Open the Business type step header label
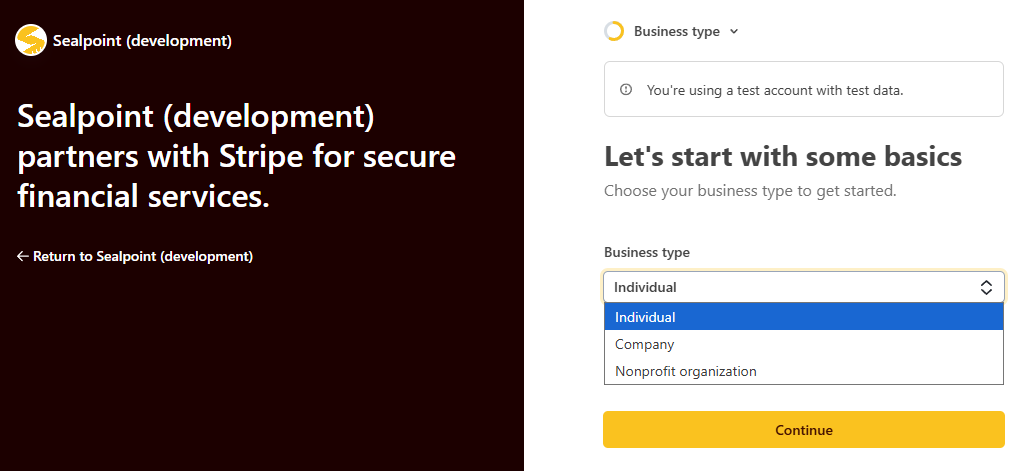1025x471 pixels. point(677,31)
